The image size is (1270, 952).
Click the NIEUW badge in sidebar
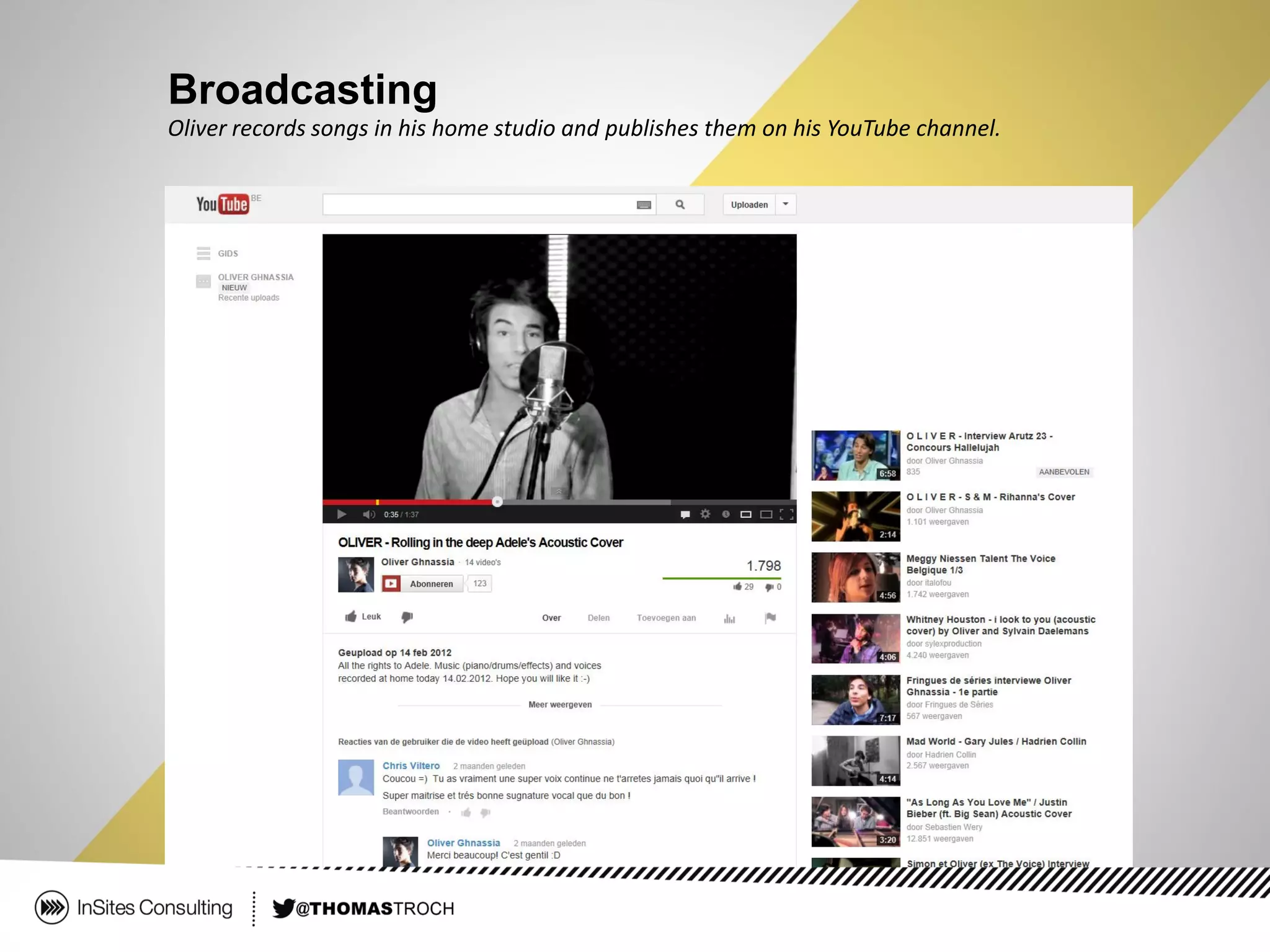point(234,288)
